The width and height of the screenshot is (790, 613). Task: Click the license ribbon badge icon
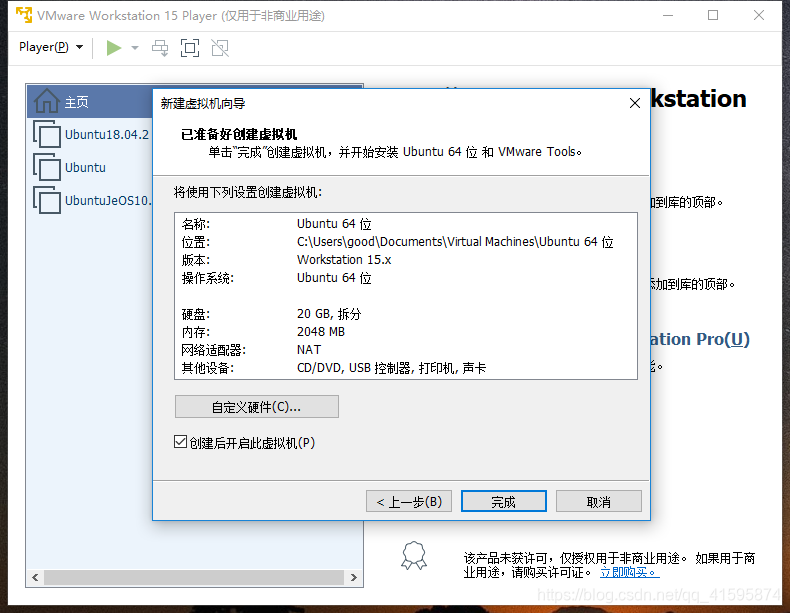(x=414, y=556)
